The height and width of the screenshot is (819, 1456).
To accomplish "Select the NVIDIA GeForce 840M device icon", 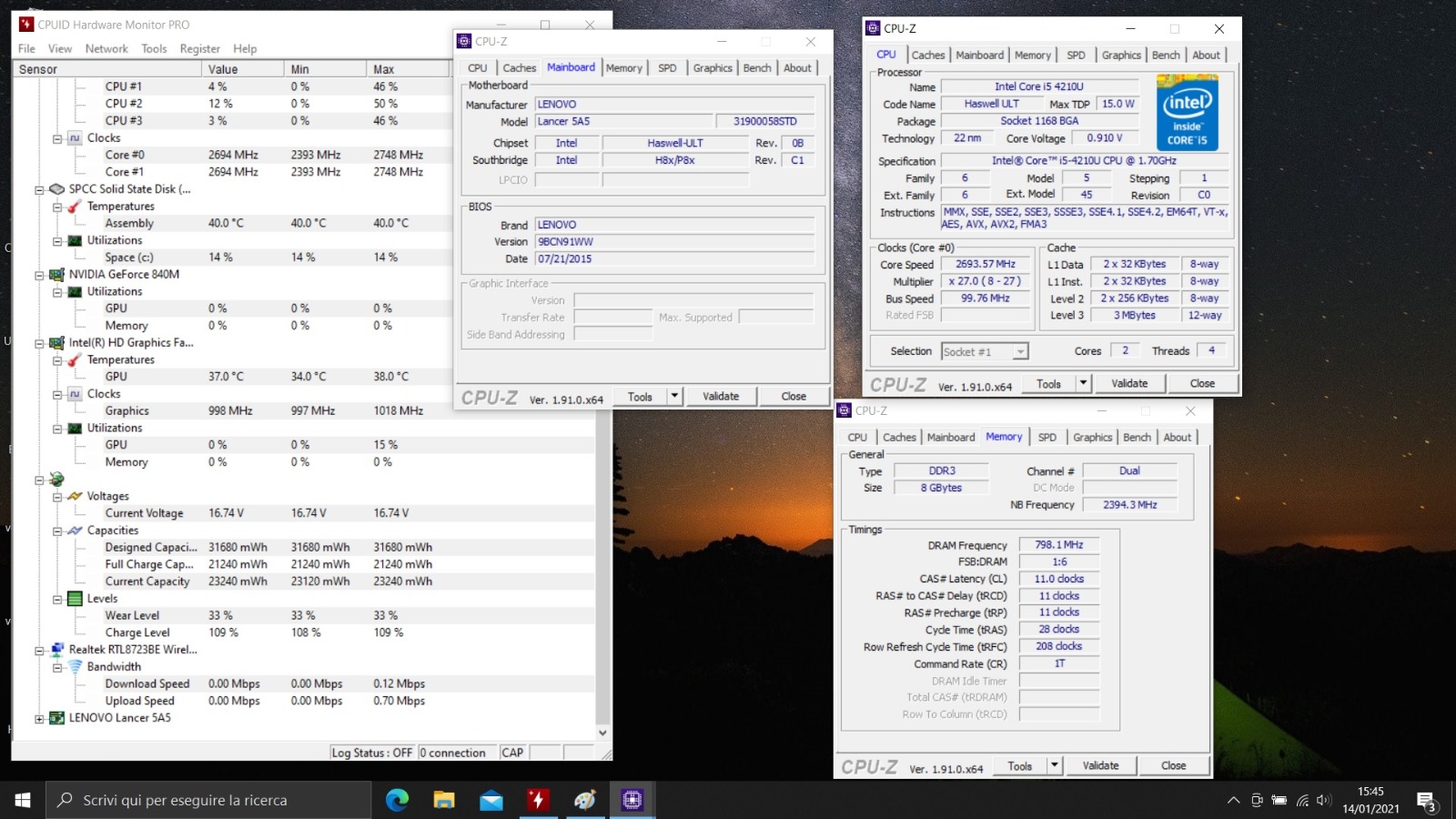I will (56, 275).
